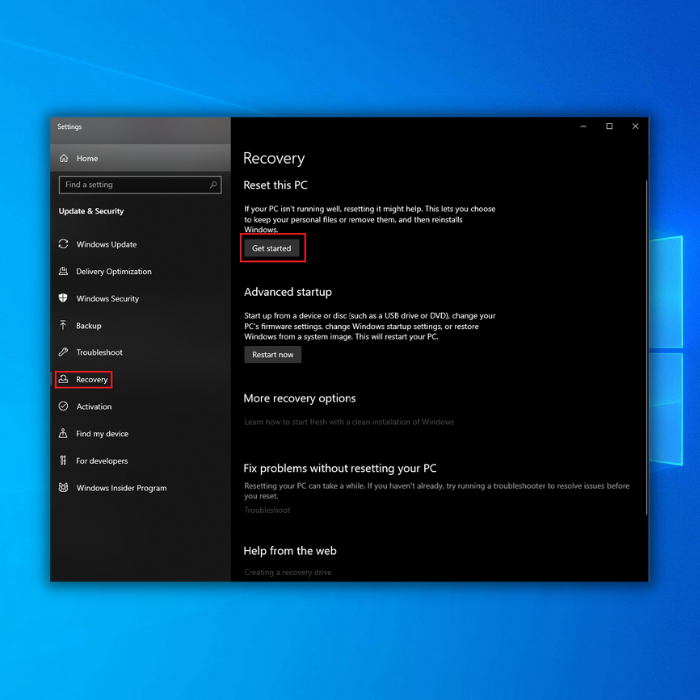The width and height of the screenshot is (700, 700).
Task: Click the More recovery options heading
Action: [300, 398]
